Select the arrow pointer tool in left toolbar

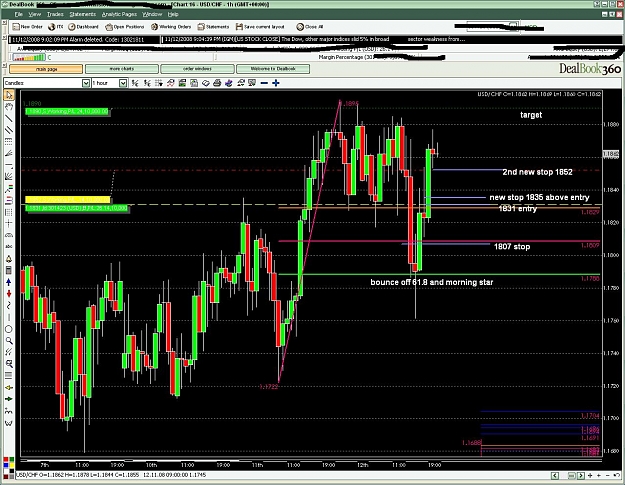tap(9, 95)
